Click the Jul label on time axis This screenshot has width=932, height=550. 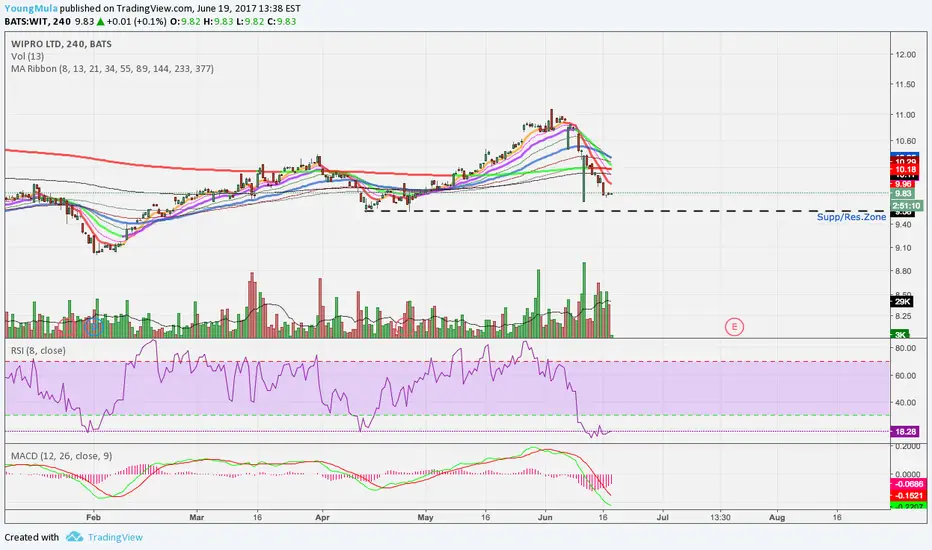click(x=662, y=517)
